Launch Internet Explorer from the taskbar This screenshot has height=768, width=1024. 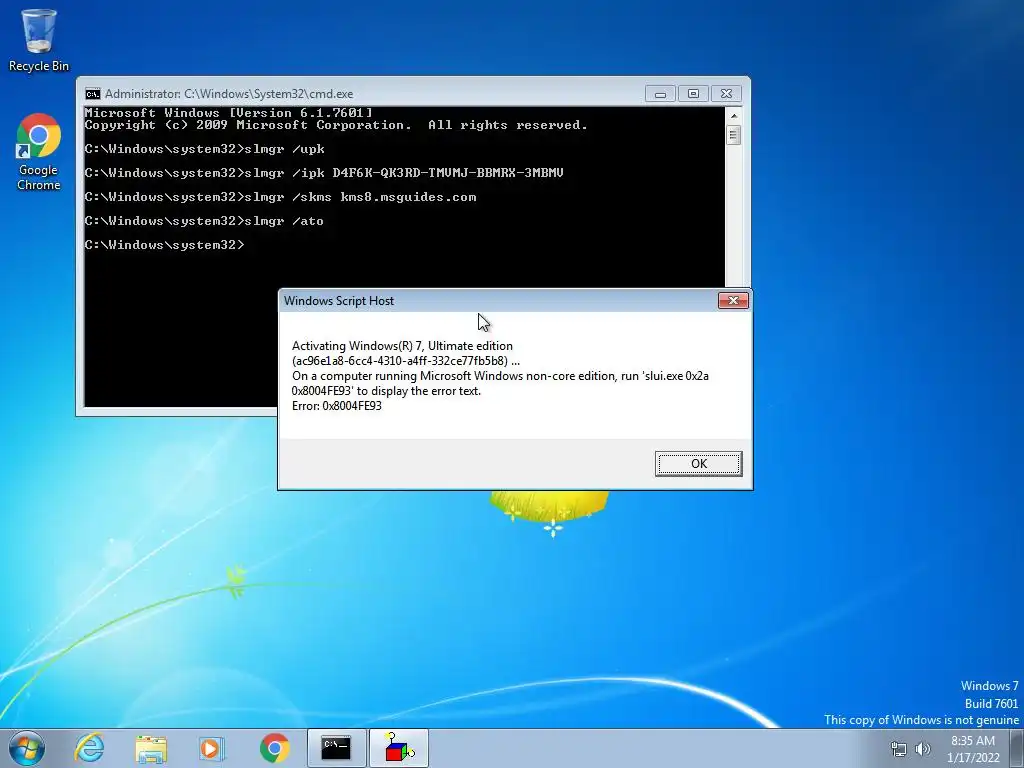point(89,748)
